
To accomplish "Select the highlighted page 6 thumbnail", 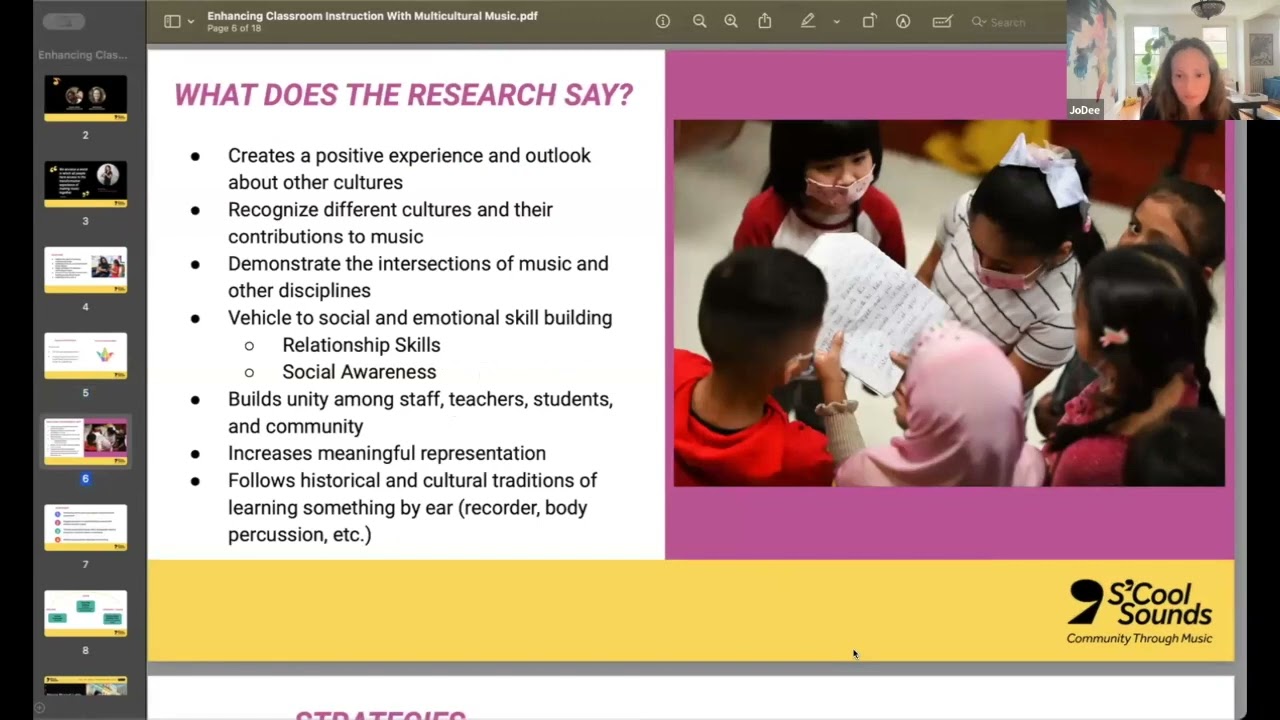I will (85, 442).
